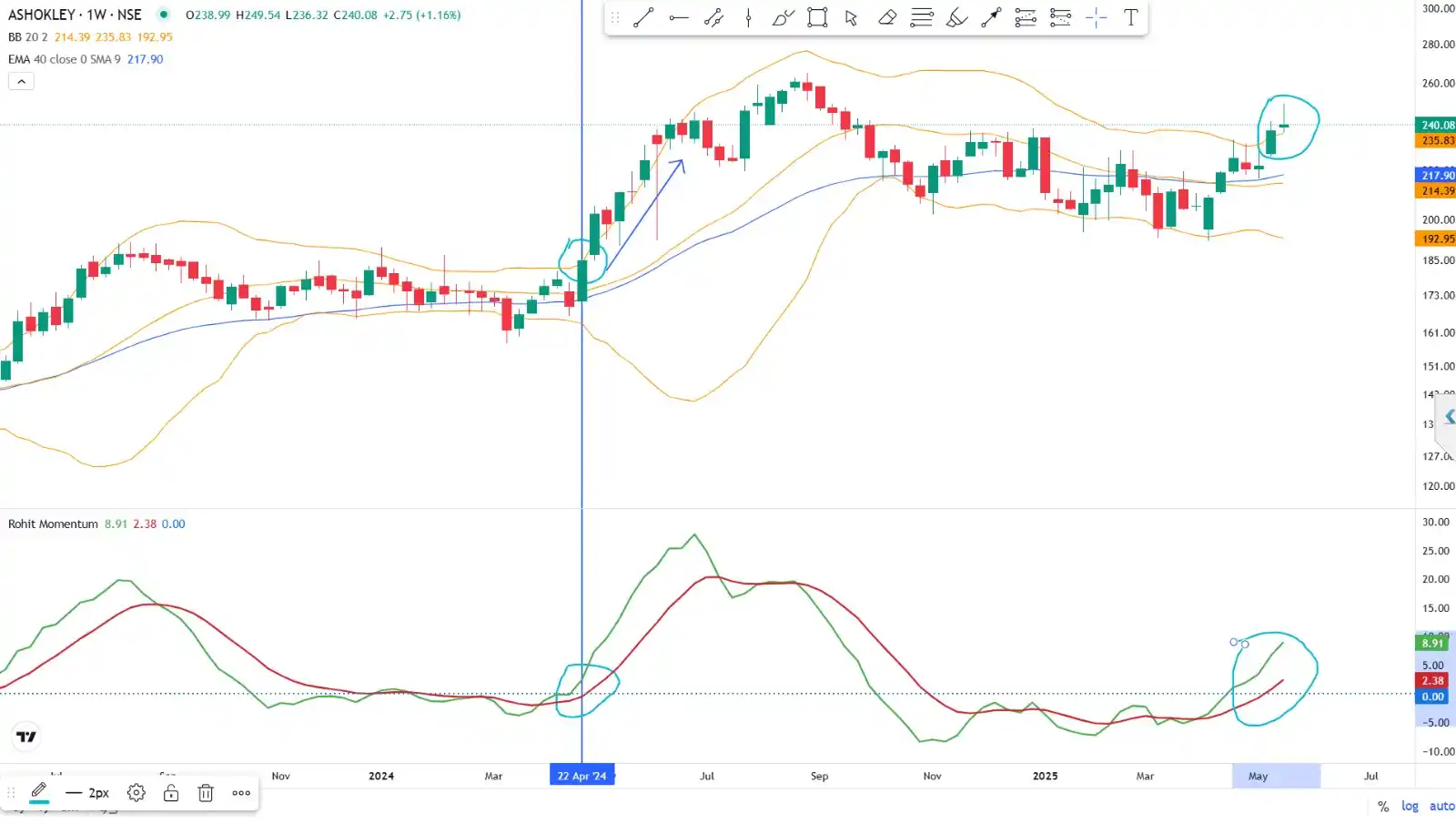Toggle auto scale mode
1456x824 pixels.
(x=1441, y=806)
